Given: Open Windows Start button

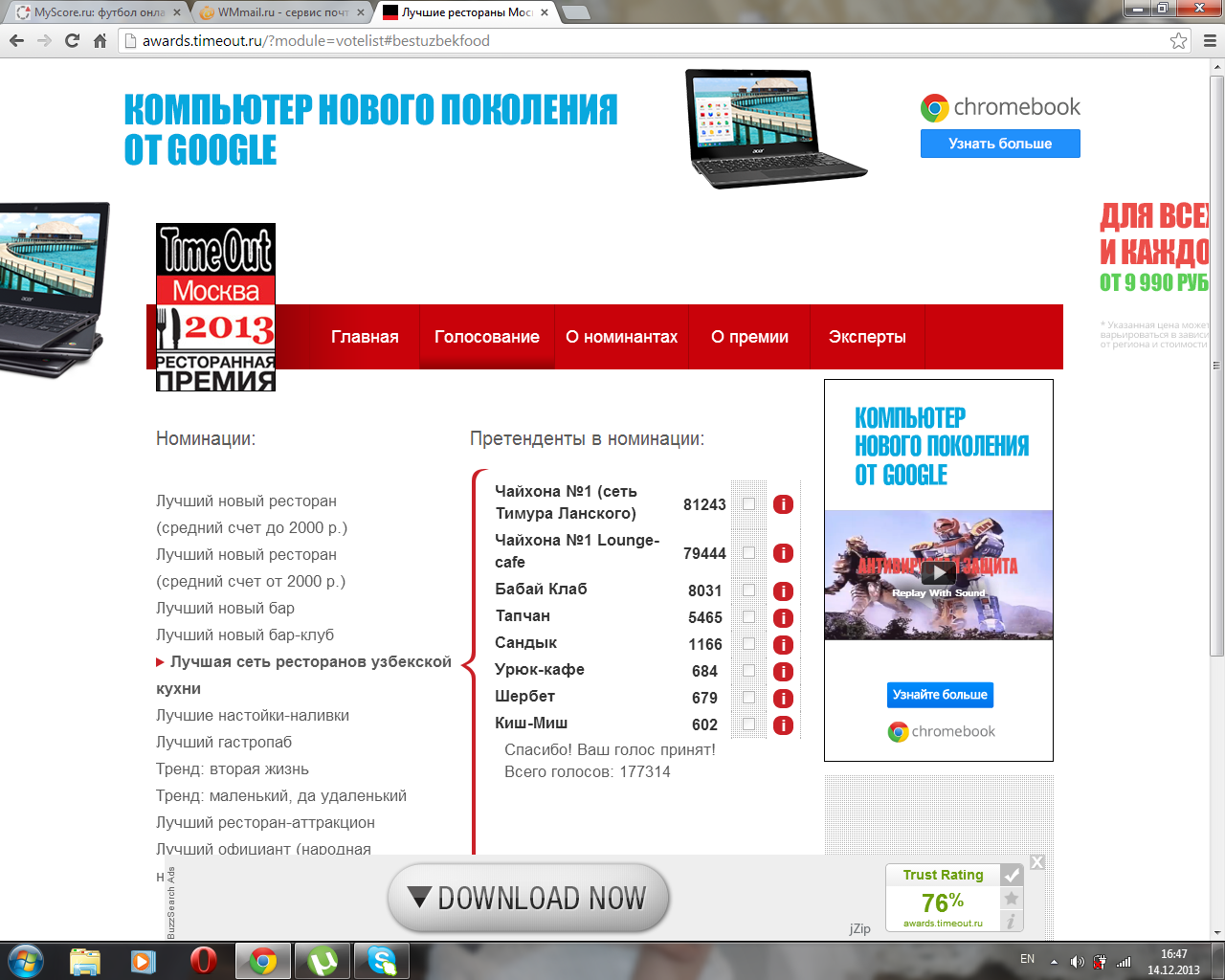Looking at the screenshot, I should (25, 960).
